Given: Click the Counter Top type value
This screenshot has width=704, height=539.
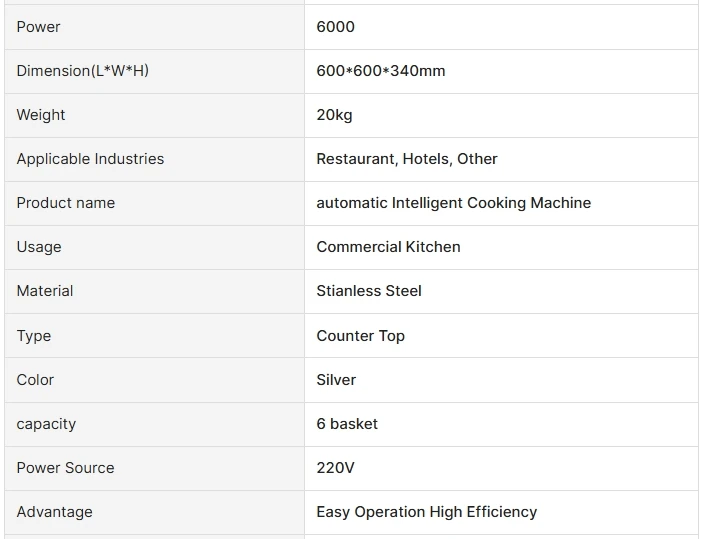Looking at the screenshot, I should point(360,336).
